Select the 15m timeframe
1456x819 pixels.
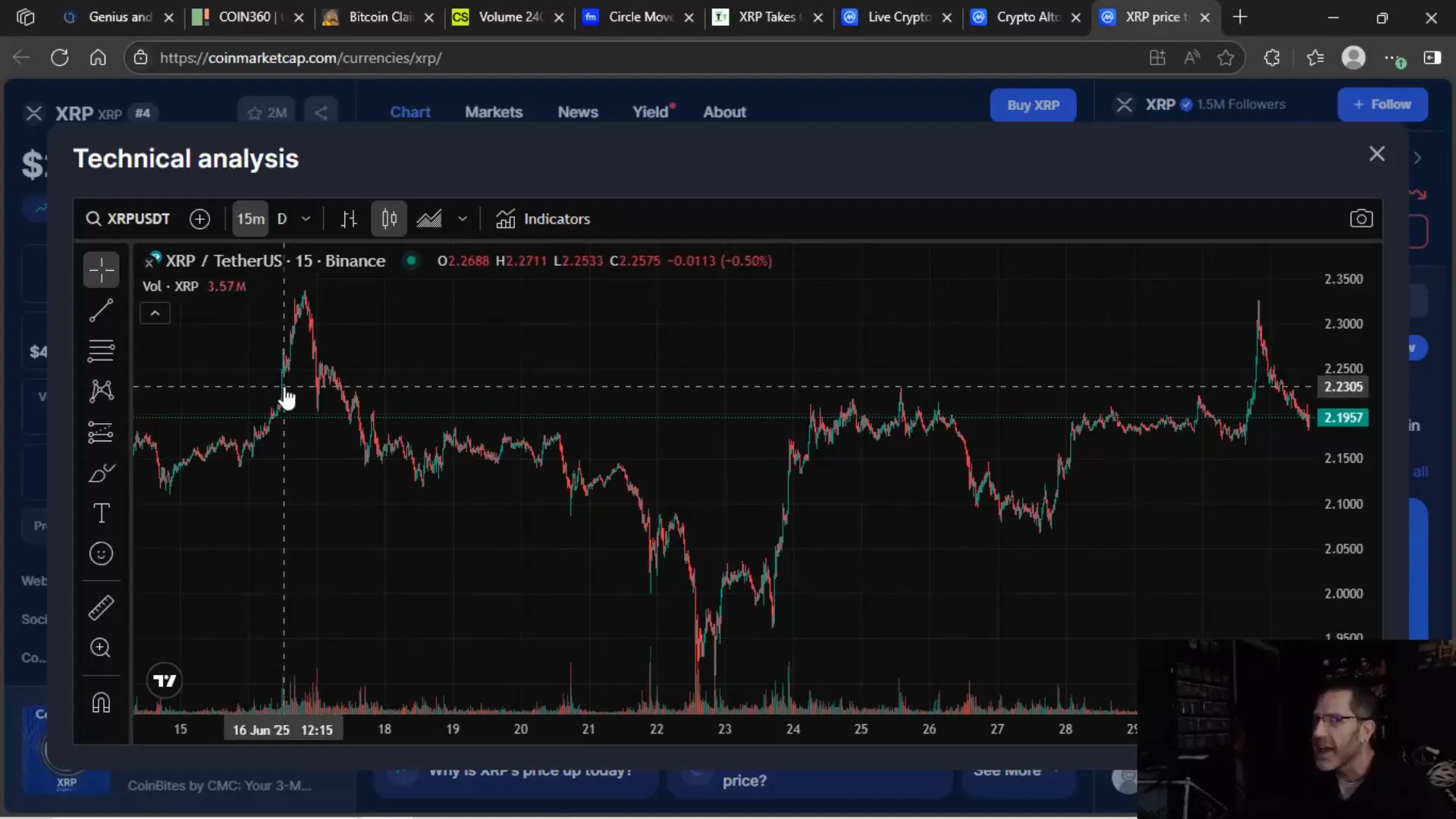(250, 219)
